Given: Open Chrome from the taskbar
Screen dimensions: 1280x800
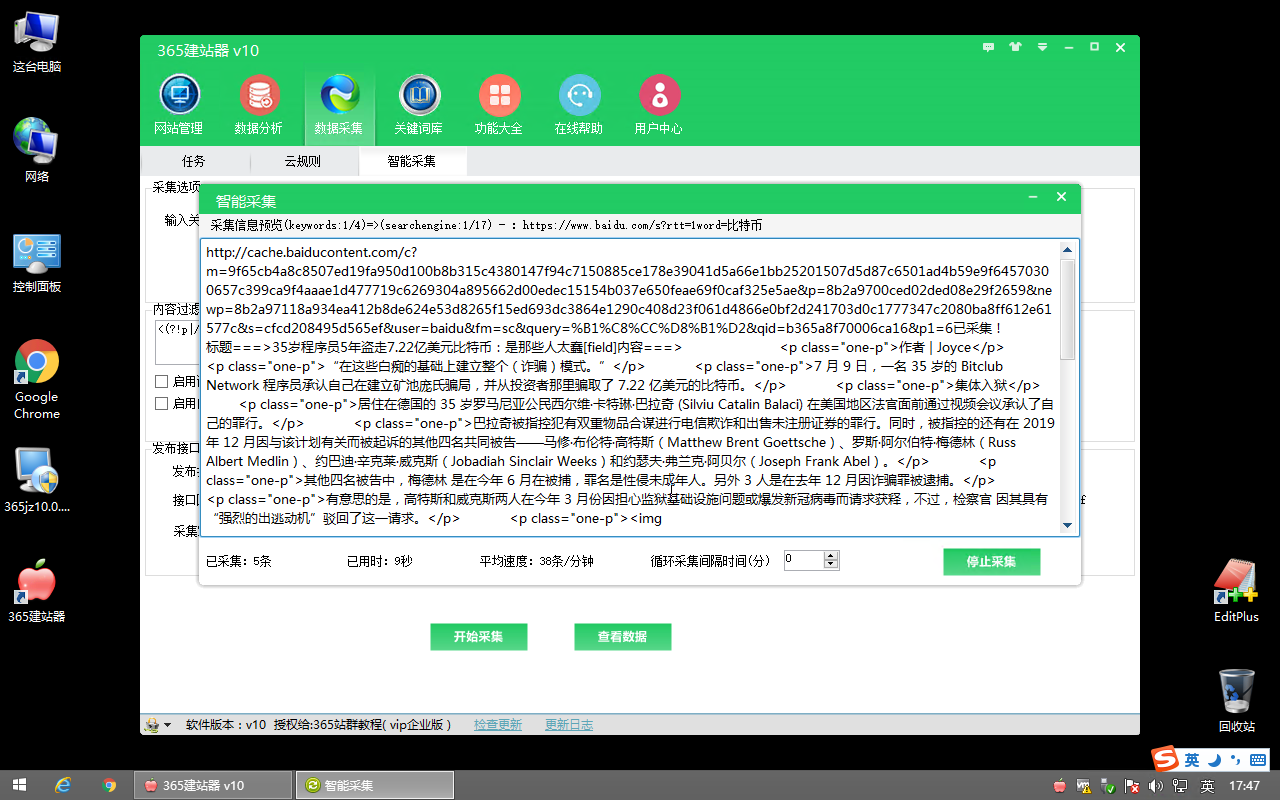Looking at the screenshot, I should [110, 785].
